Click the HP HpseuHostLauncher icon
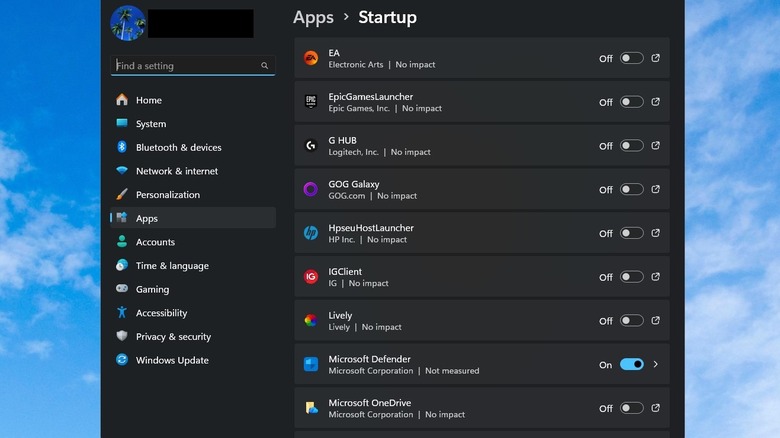This screenshot has width=780, height=438. point(311,233)
